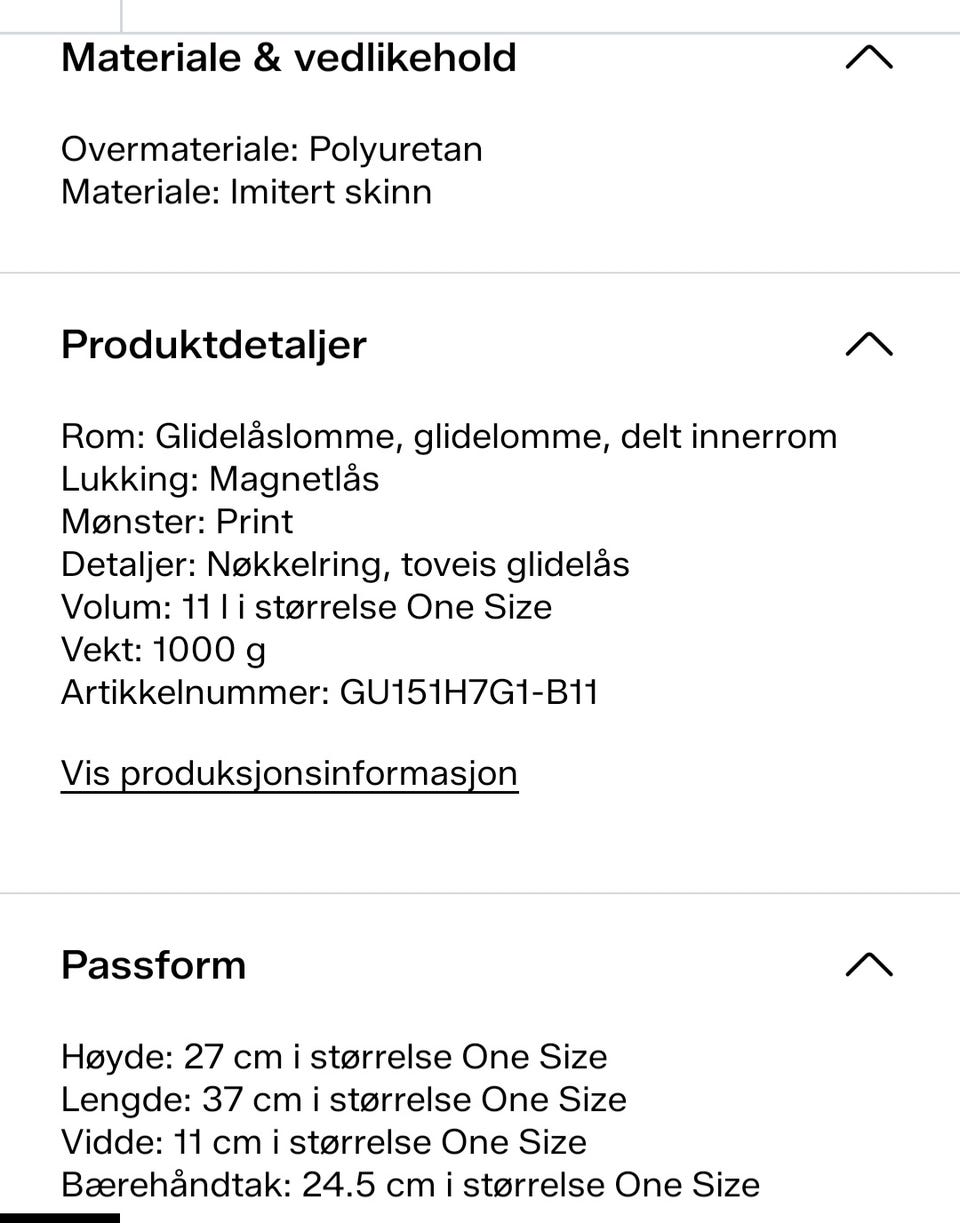Select the Artikkelnummer GU151H7G1-B11 text
Viewport: 960px width, 1223px height.
click(x=329, y=691)
